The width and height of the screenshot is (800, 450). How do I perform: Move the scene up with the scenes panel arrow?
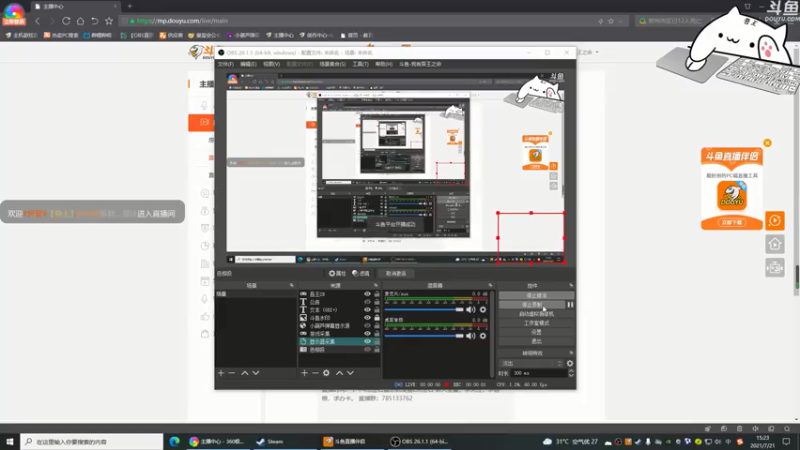[x=245, y=373]
